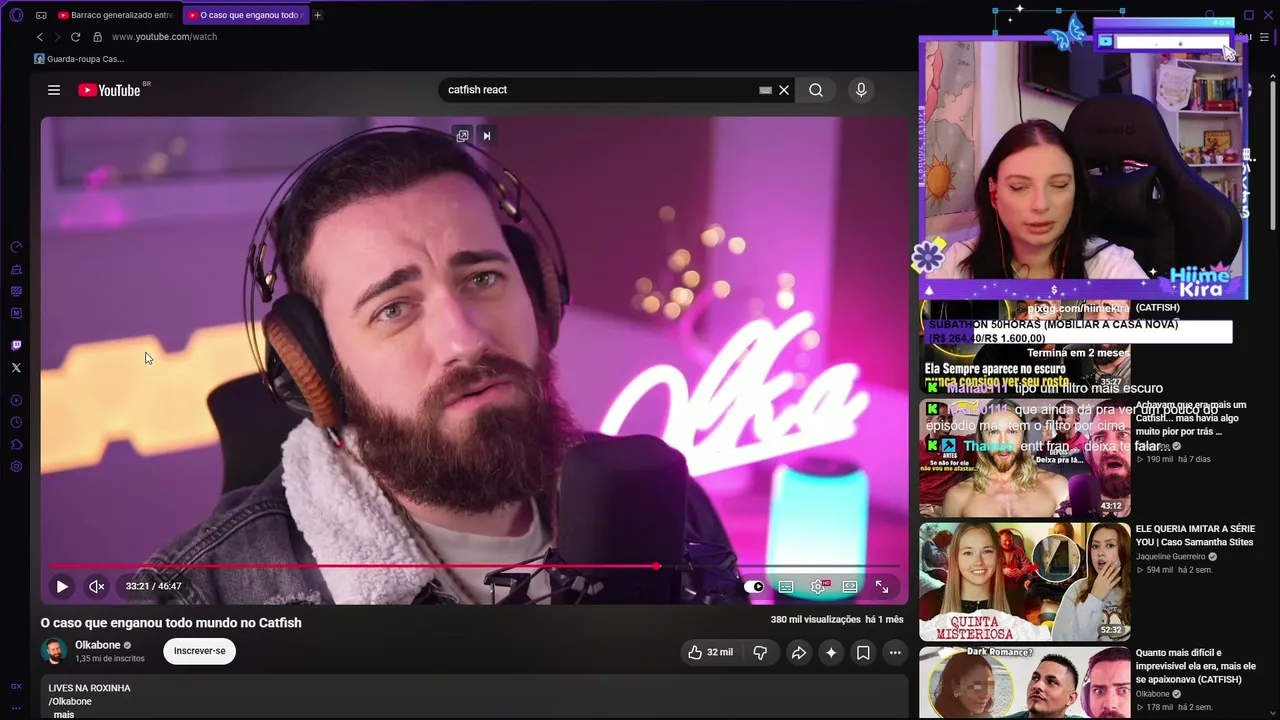The height and width of the screenshot is (720, 1280).
Task: Open the 43:12 duration video thumbnail
Action: pos(1025,458)
